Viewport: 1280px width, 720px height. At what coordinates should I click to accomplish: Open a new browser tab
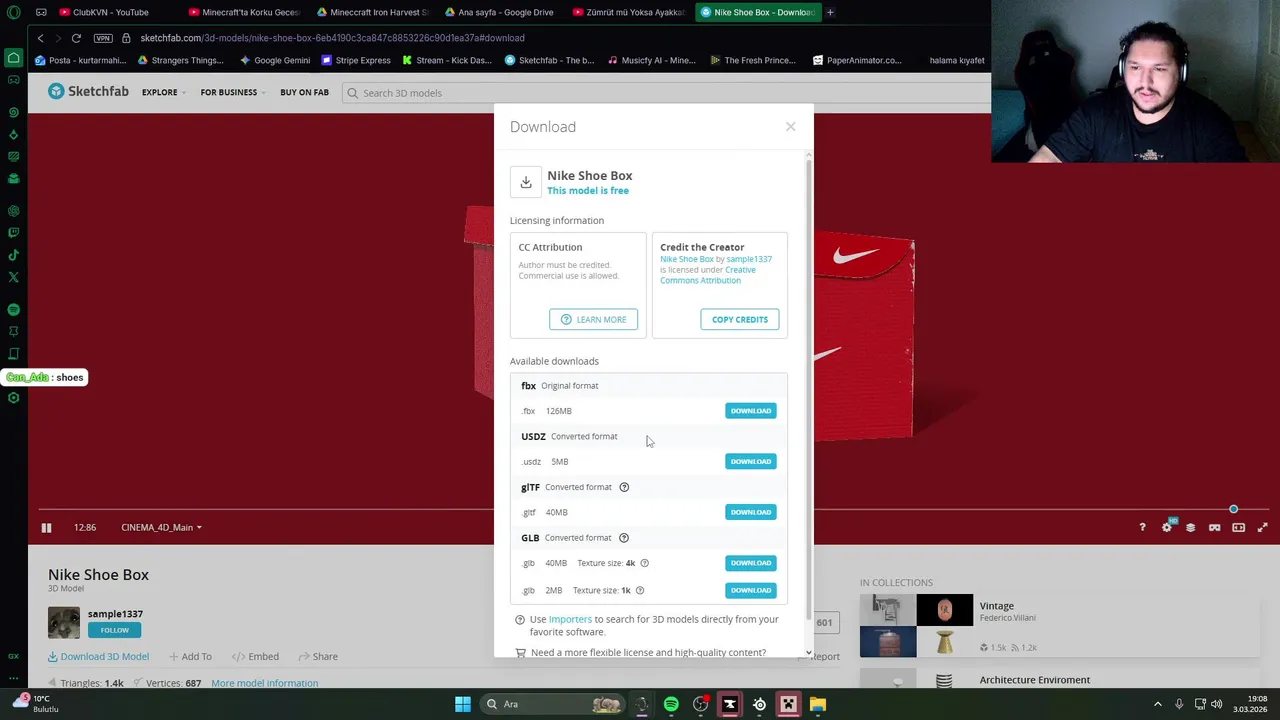(830, 12)
